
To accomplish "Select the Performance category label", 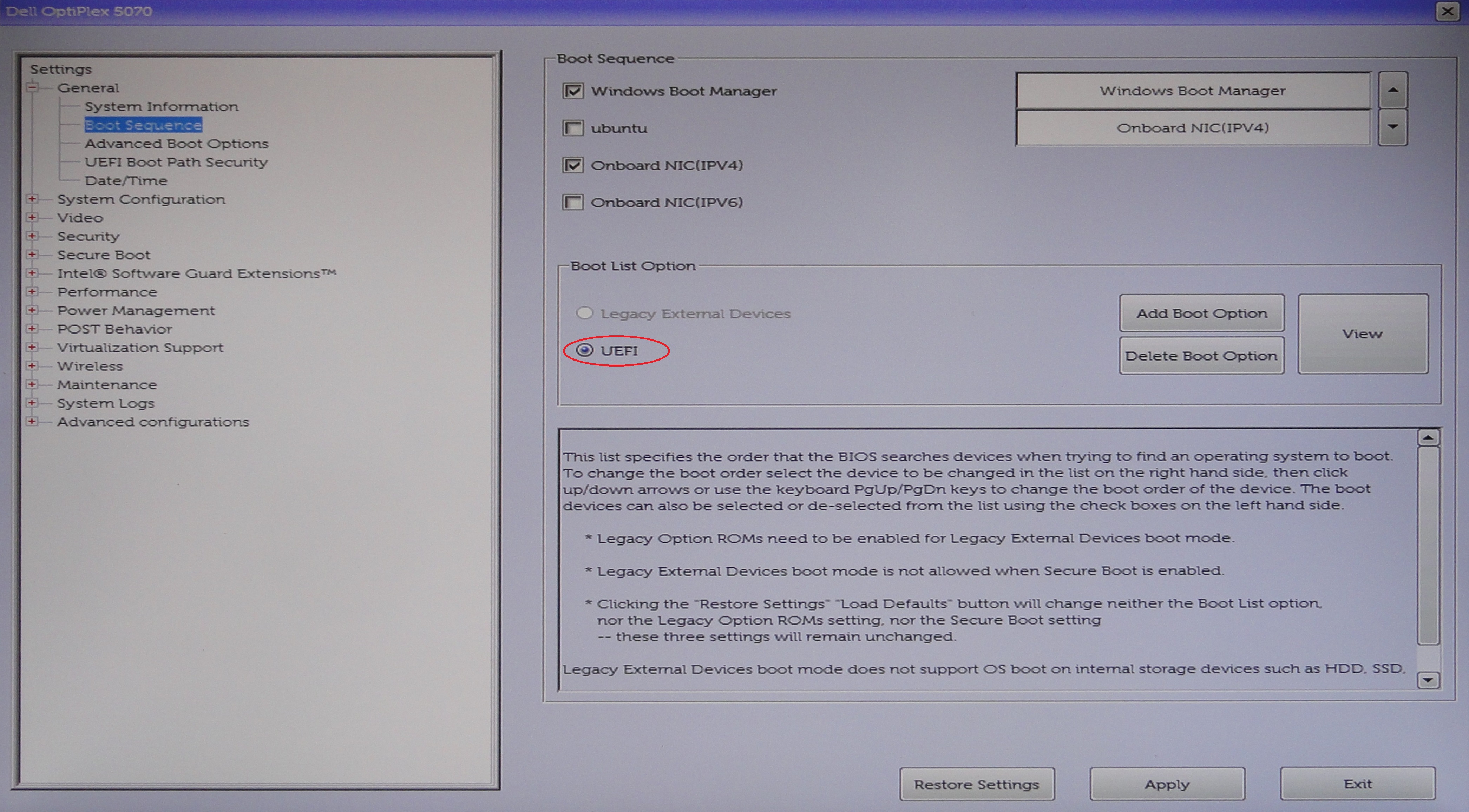I will tap(107, 292).
